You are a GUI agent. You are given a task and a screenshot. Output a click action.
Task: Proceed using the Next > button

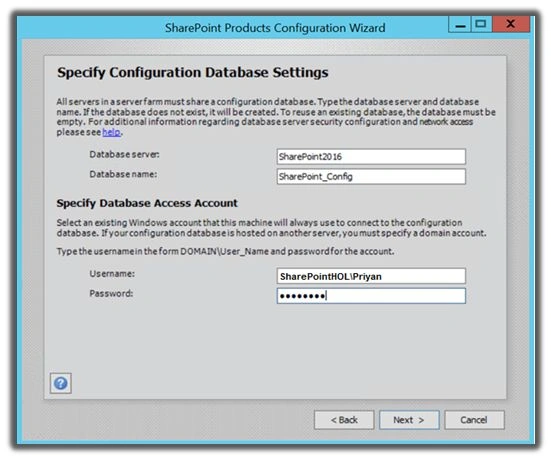click(409, 420)
